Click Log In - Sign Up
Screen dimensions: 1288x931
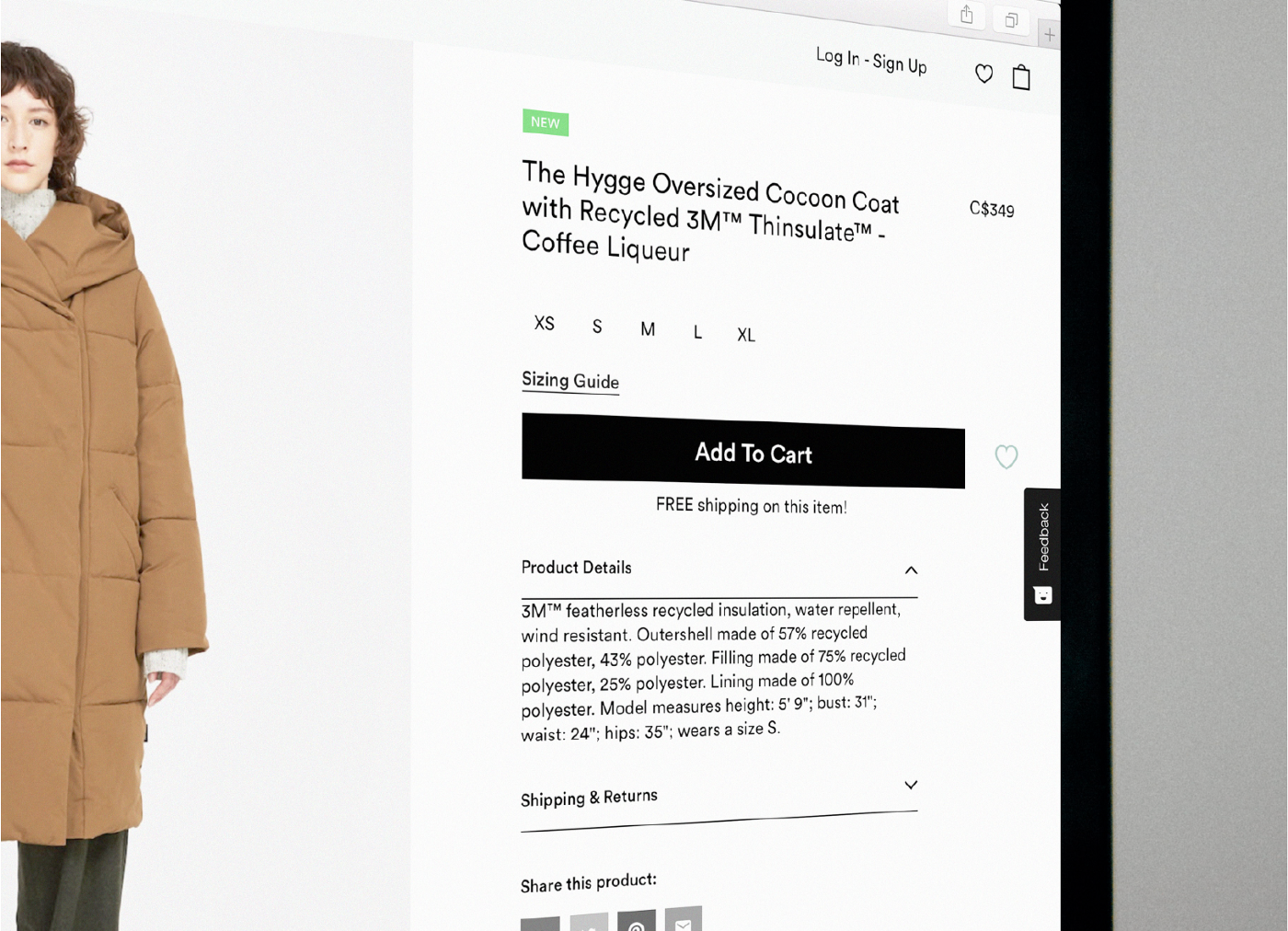click(x=871, y=61)
